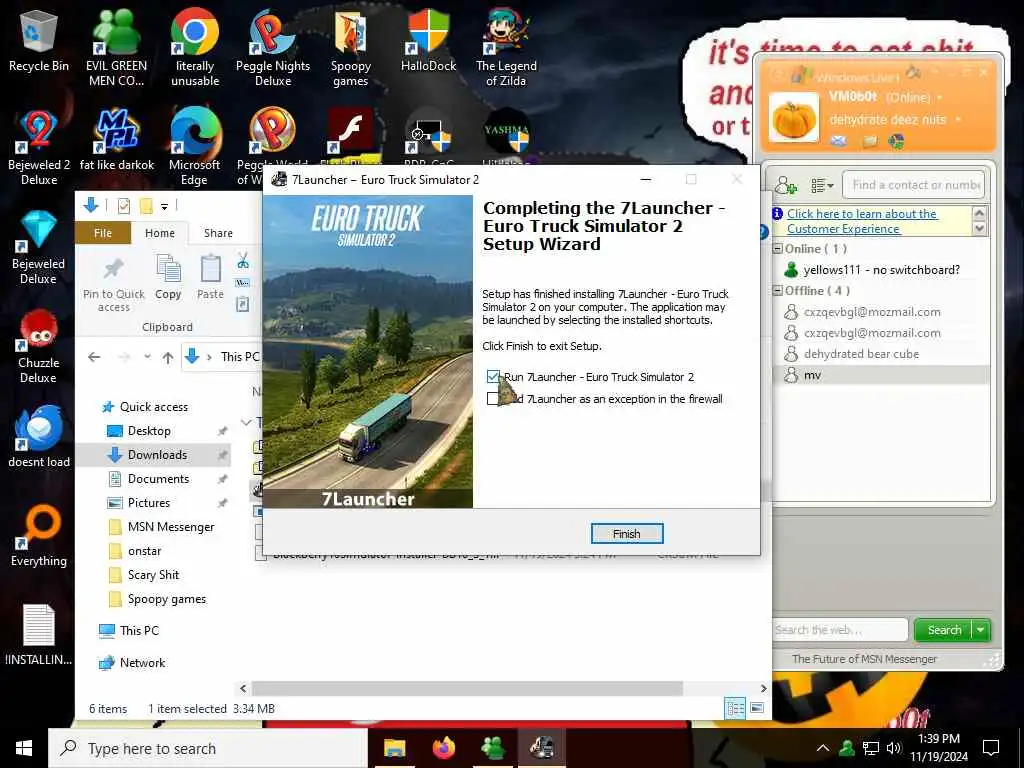Switch to the Home tab in Explorer

coord(160,233)
